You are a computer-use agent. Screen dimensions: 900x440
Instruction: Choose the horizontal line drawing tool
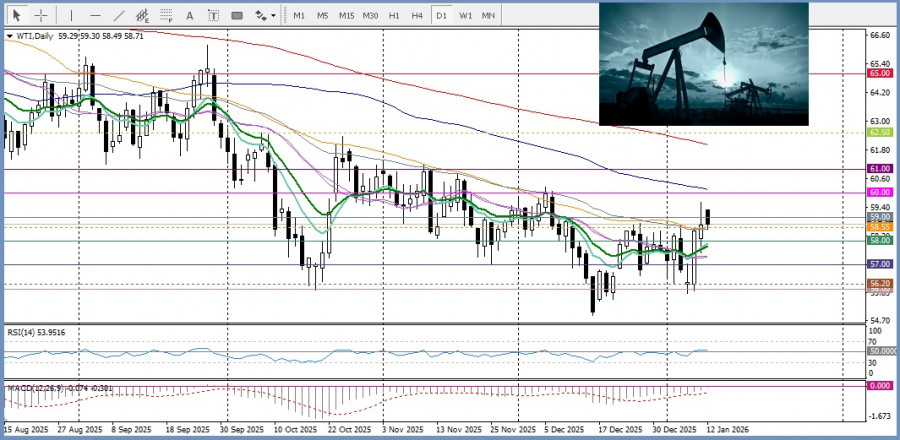point(95,15)
